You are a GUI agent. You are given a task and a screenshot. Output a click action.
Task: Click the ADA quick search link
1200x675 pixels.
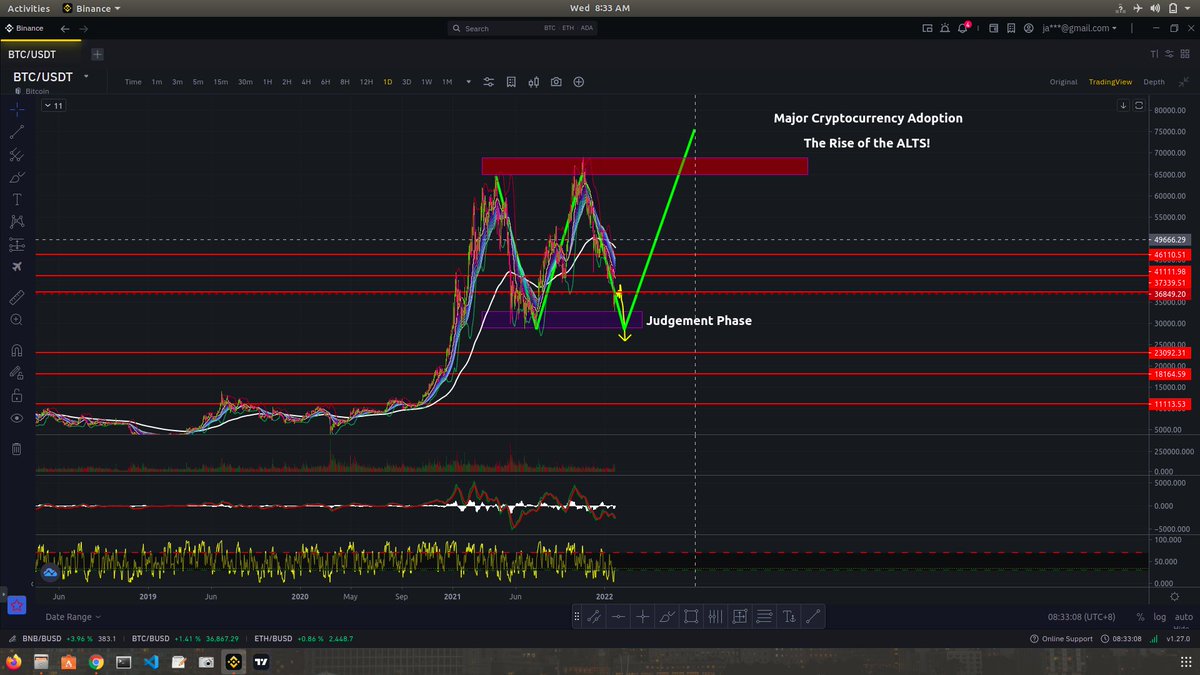click(587, 28)
